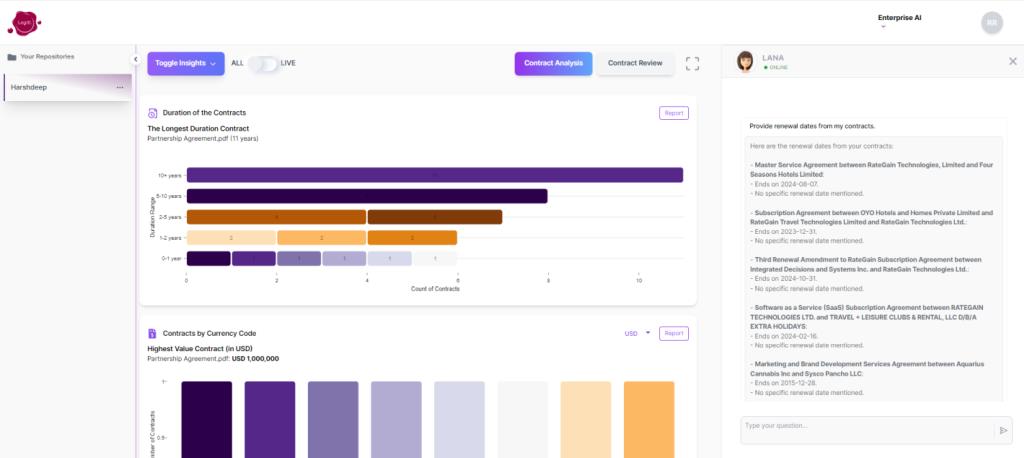
Task: Enter fullscreen with the expand icon
Action: point(692,63)
